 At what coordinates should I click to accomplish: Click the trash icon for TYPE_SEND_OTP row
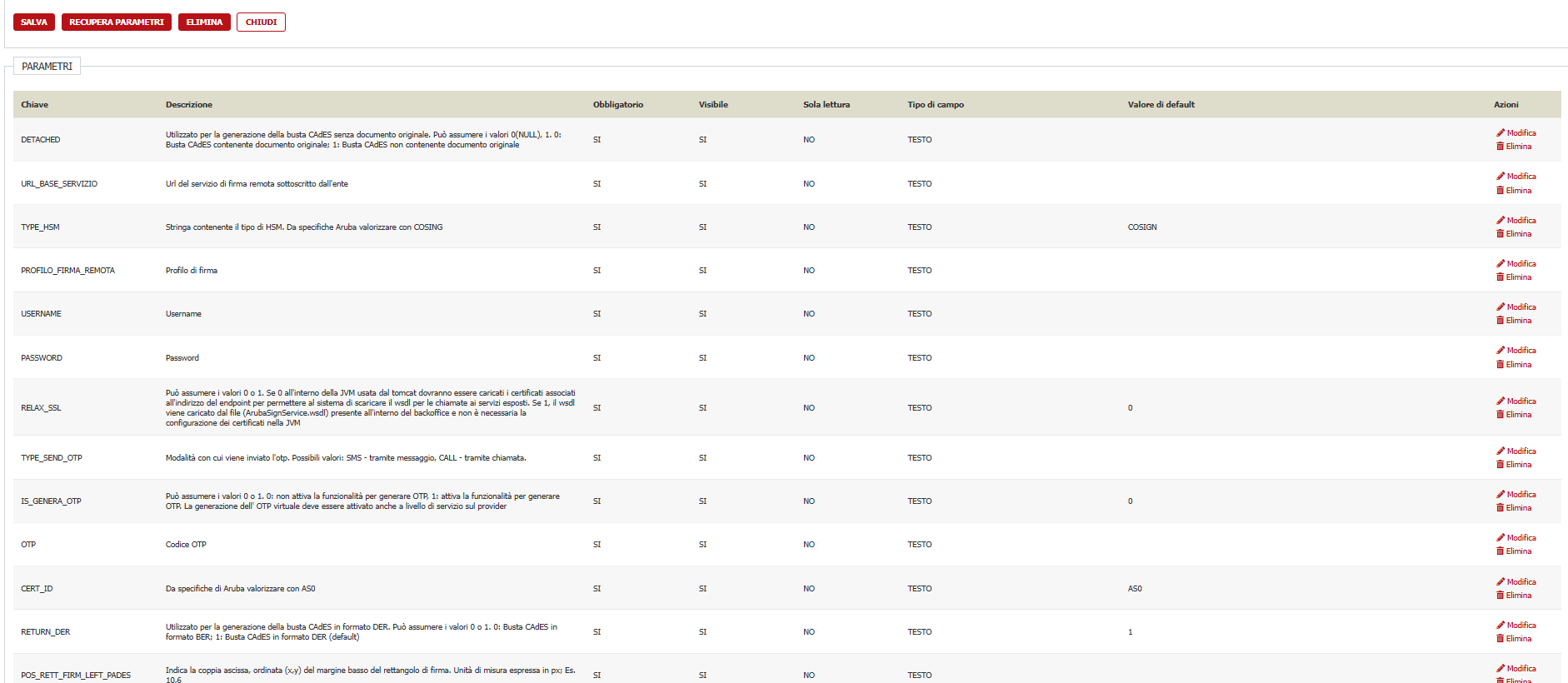tap(1501, 465)
